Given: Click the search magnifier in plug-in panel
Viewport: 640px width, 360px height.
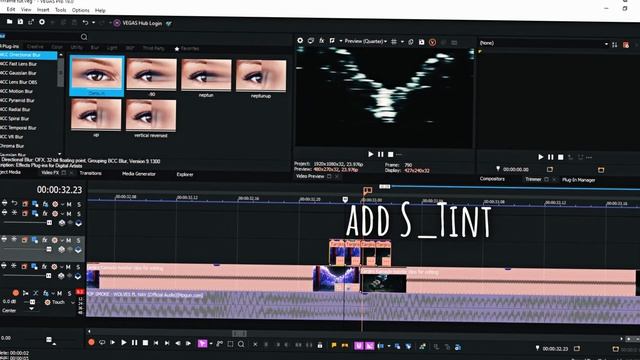Looking at the screenshot, I should point(84,37).
